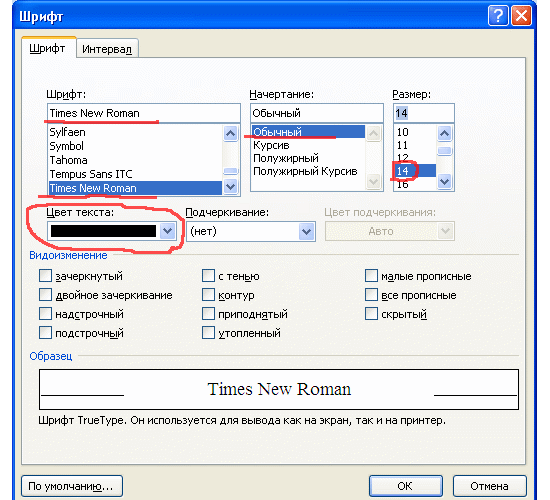Toggle приподнятый checkbox
550x500 pixels.
[208, 314]
